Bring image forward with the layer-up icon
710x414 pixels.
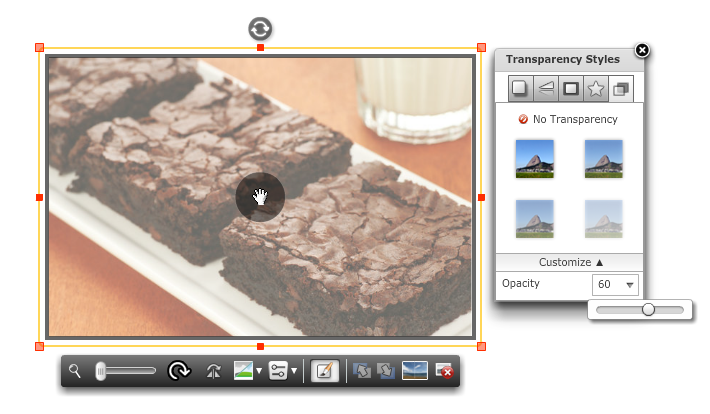click(362, 371)
